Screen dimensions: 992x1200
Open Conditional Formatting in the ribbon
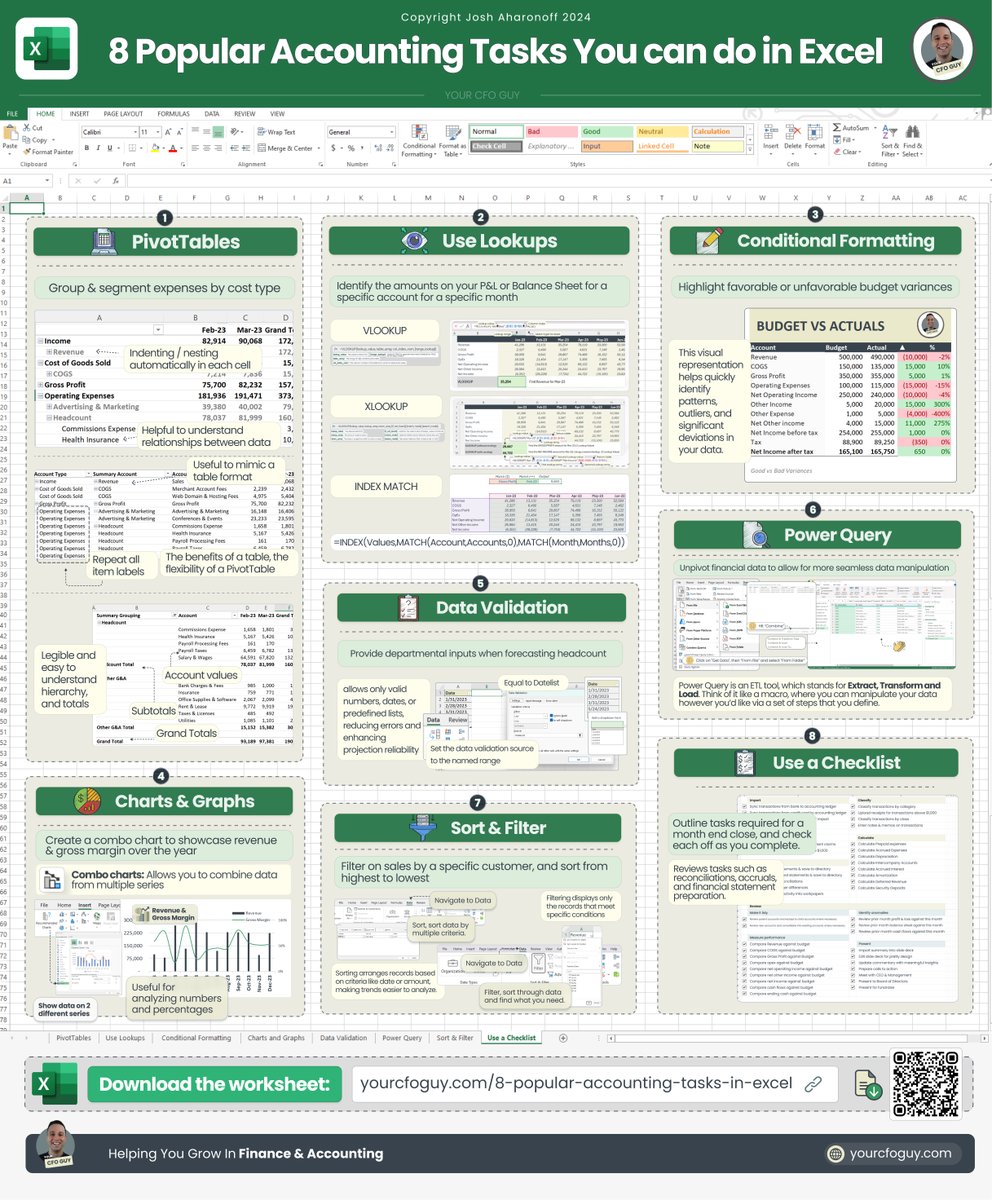(x=418, y=141)
